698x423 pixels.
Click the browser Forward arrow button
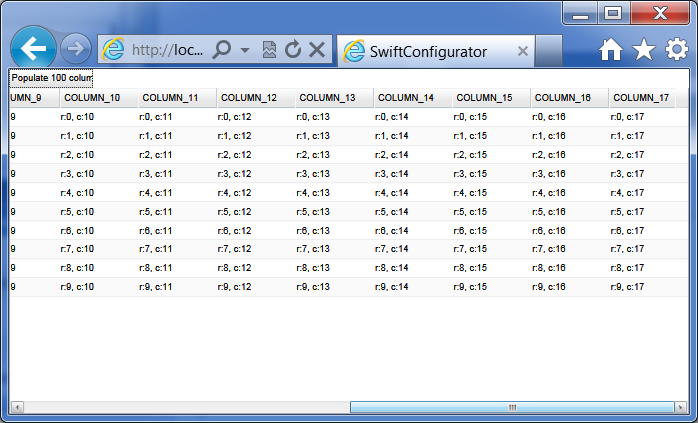(x=75, y=49)
